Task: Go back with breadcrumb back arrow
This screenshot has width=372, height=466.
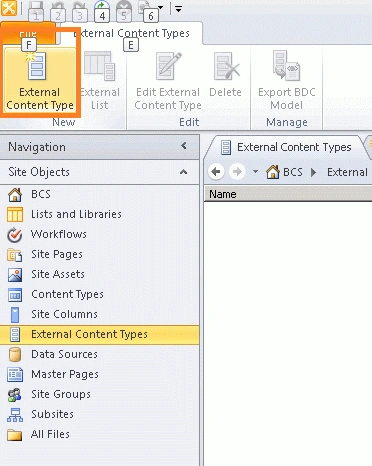Action: coord(216,172)
